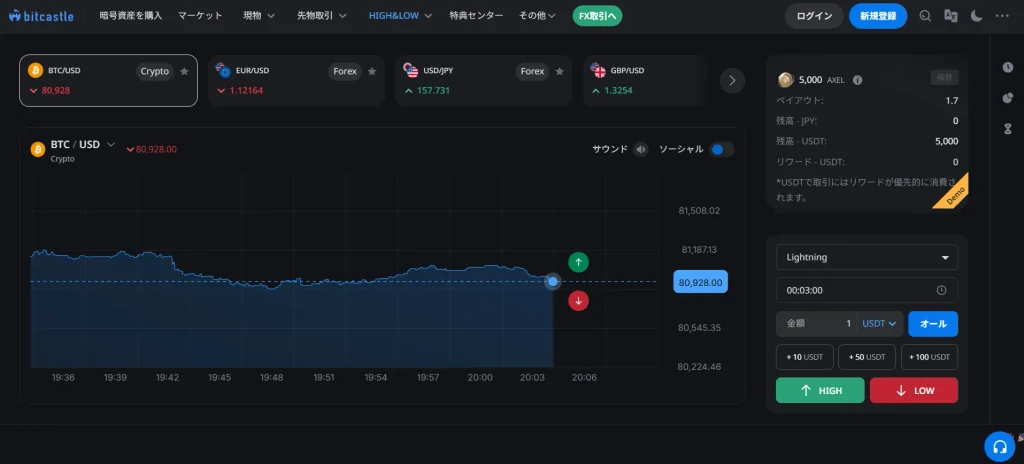The height and width of the screenshot is (464, 1024).
Task: Click the 81,508.02 axis label
Action: [699, 211]
